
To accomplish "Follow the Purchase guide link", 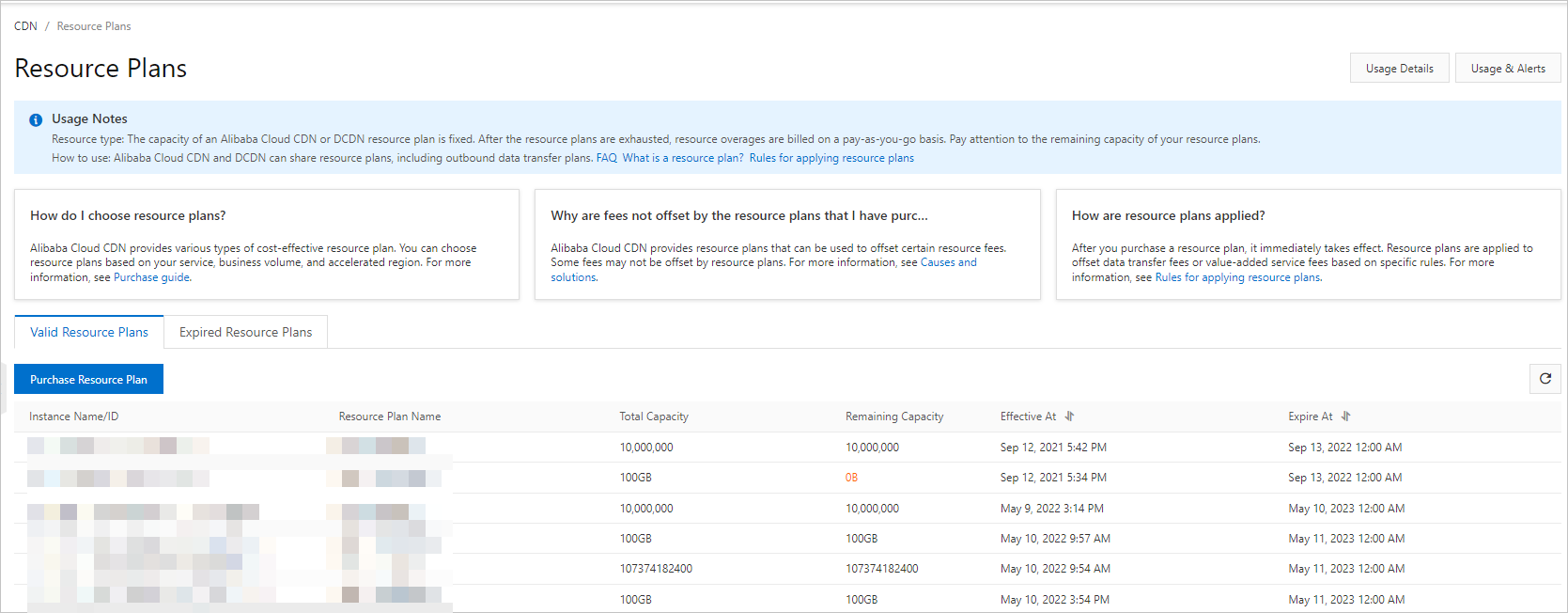I will coord(151,277).
